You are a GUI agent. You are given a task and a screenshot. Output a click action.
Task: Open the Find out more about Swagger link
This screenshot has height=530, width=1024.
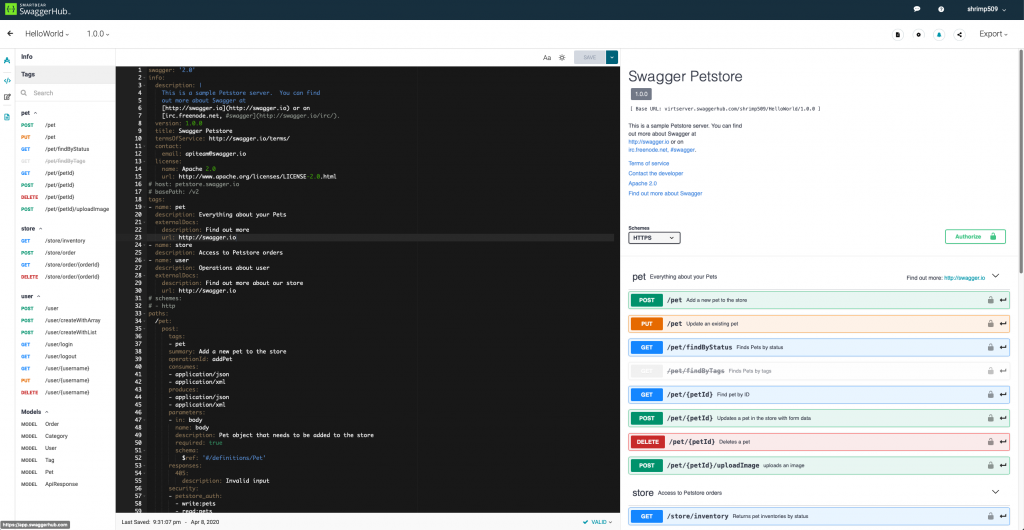665,194
